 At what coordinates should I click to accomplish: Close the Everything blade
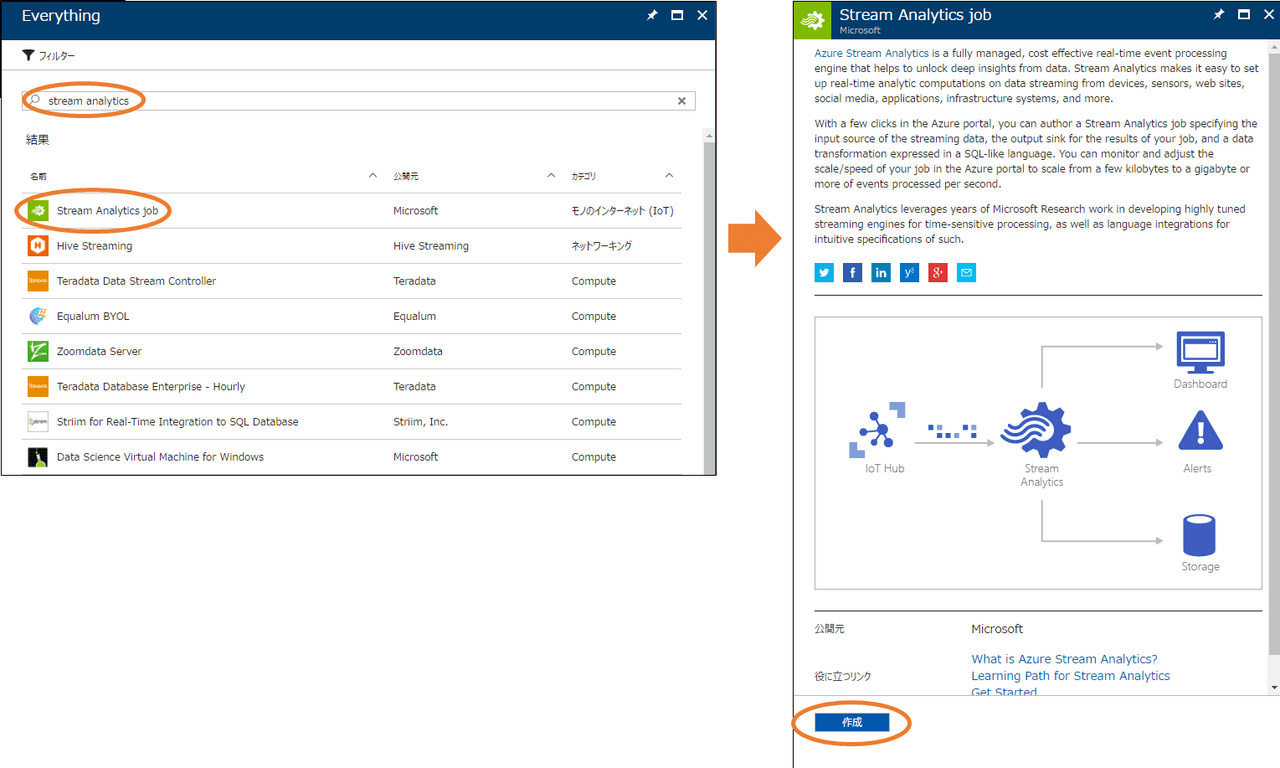pos(702,16)
